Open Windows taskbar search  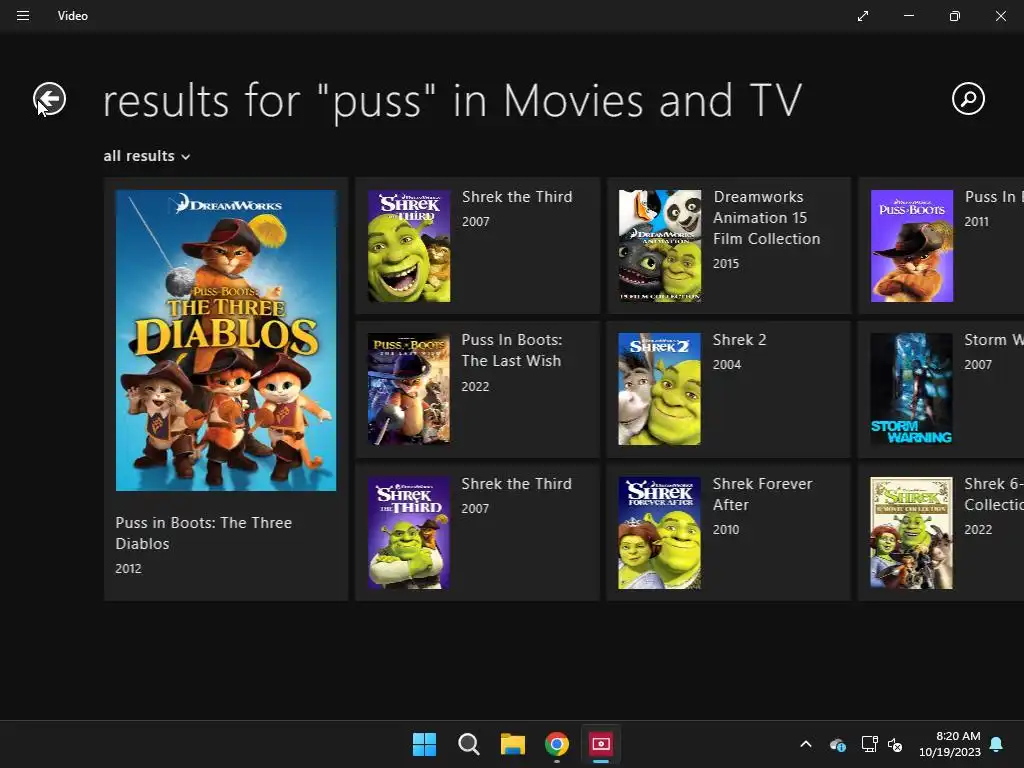pyautogui.click(x=468, y=744)
